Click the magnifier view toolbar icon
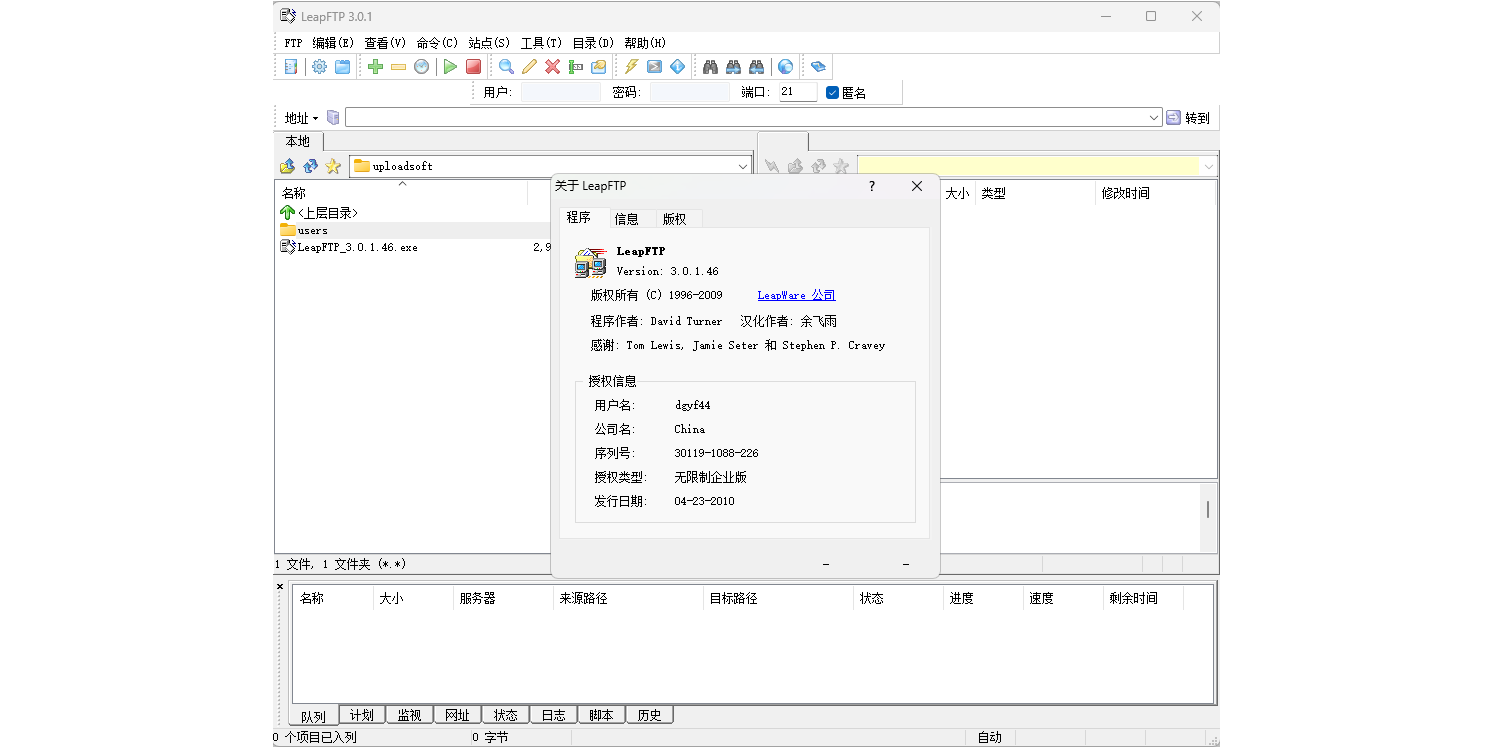 tap(506, 67)
